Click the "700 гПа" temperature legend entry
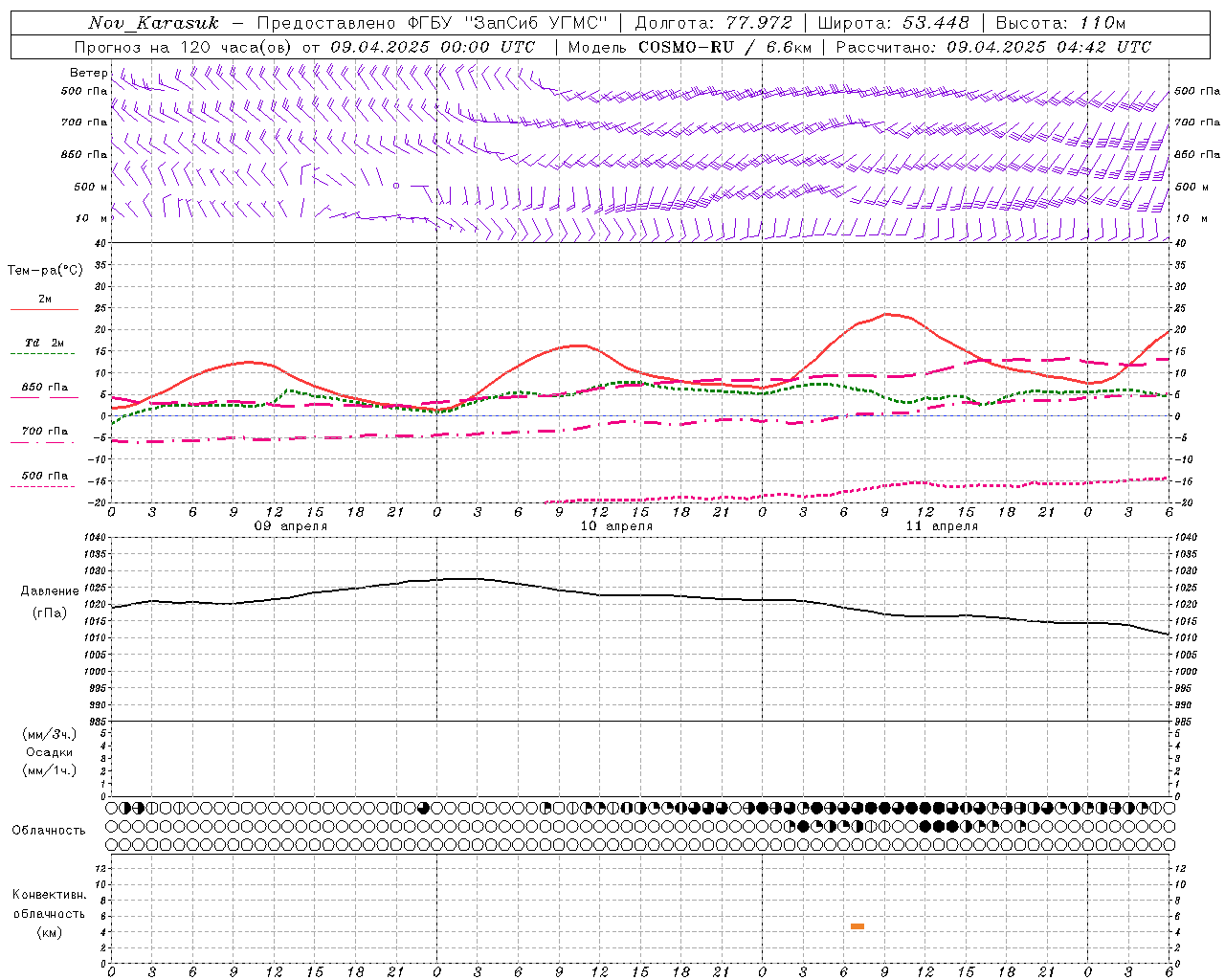The height and width of the screenshot is (980, 1225). [x=45, y=432]
